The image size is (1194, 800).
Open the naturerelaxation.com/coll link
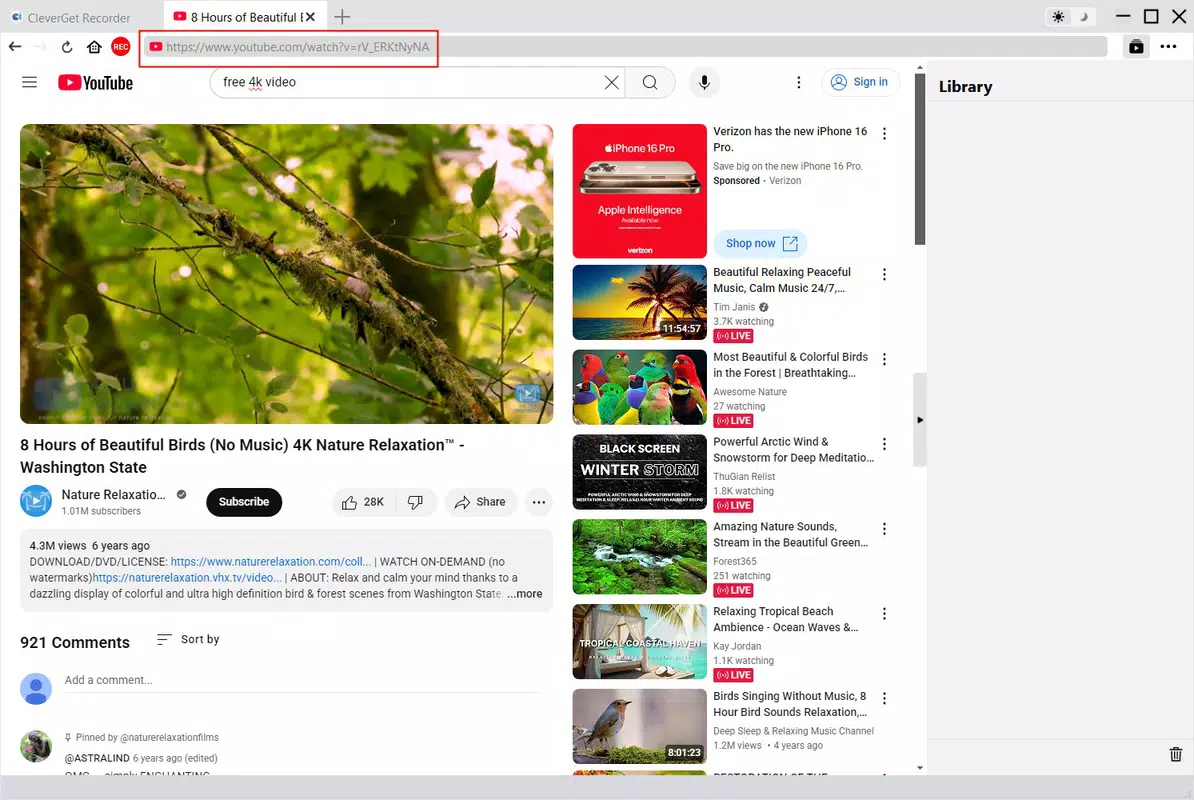click(x=271, y=562)
